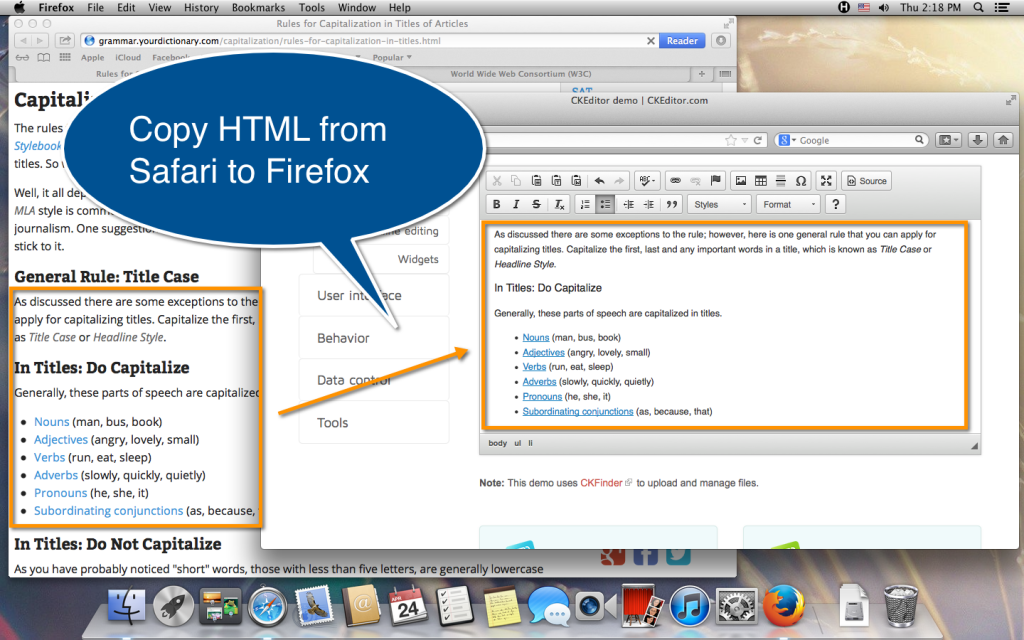Select the World Wide Web Consortium tab

click(x=520, y=74)
